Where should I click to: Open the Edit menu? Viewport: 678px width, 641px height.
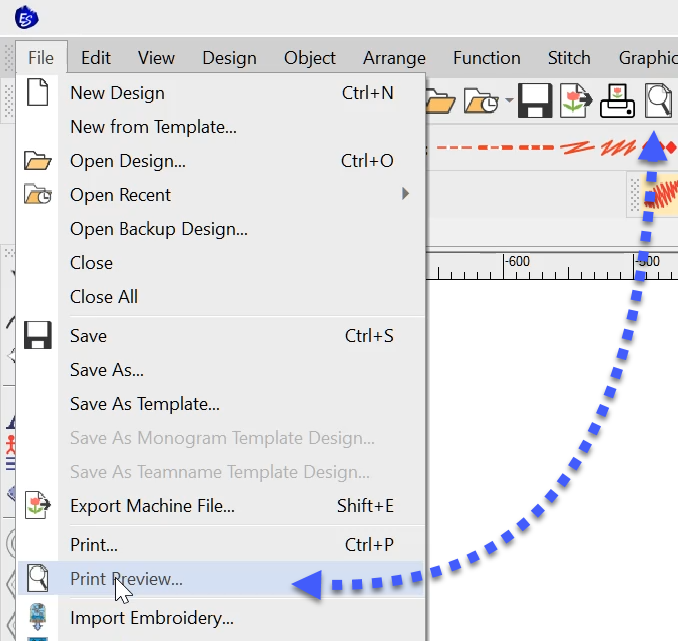(x=96, y=58)
